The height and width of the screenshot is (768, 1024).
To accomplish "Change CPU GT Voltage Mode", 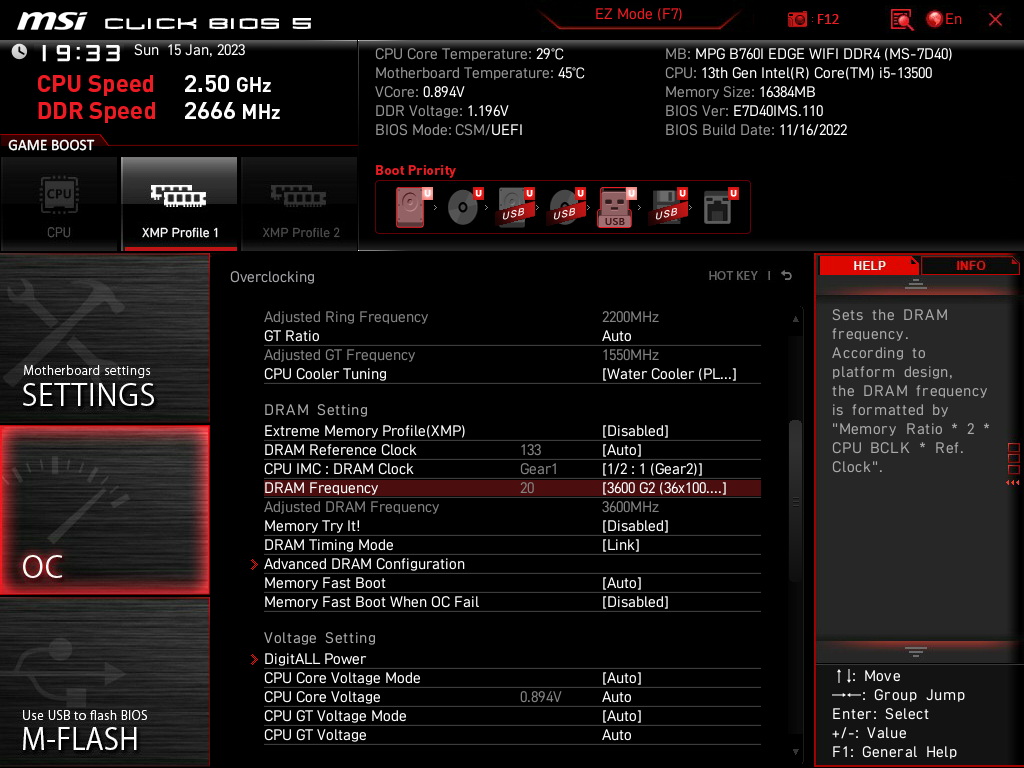I will pyautogui.click(x=512, y=716).
